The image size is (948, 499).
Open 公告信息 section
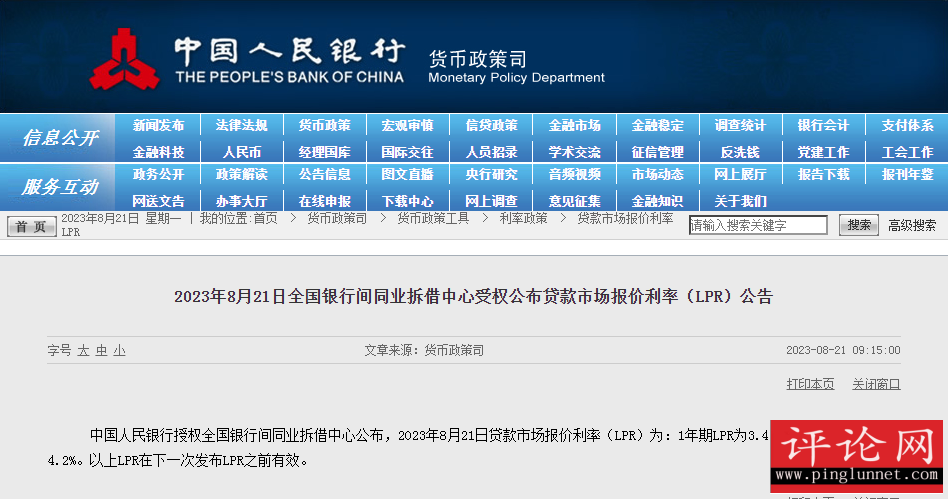click(325, 174)
